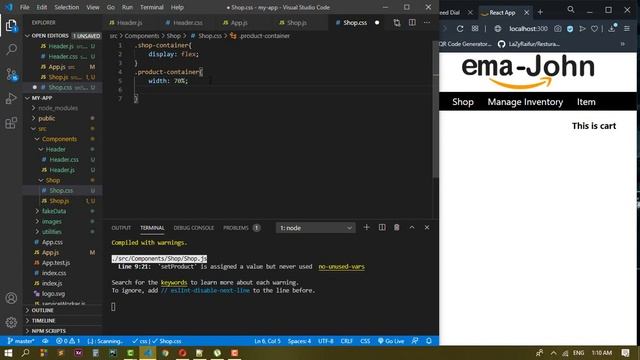Split the terminal panel
This screenshot has width=640, height=360.
click(x=382, y=227)
